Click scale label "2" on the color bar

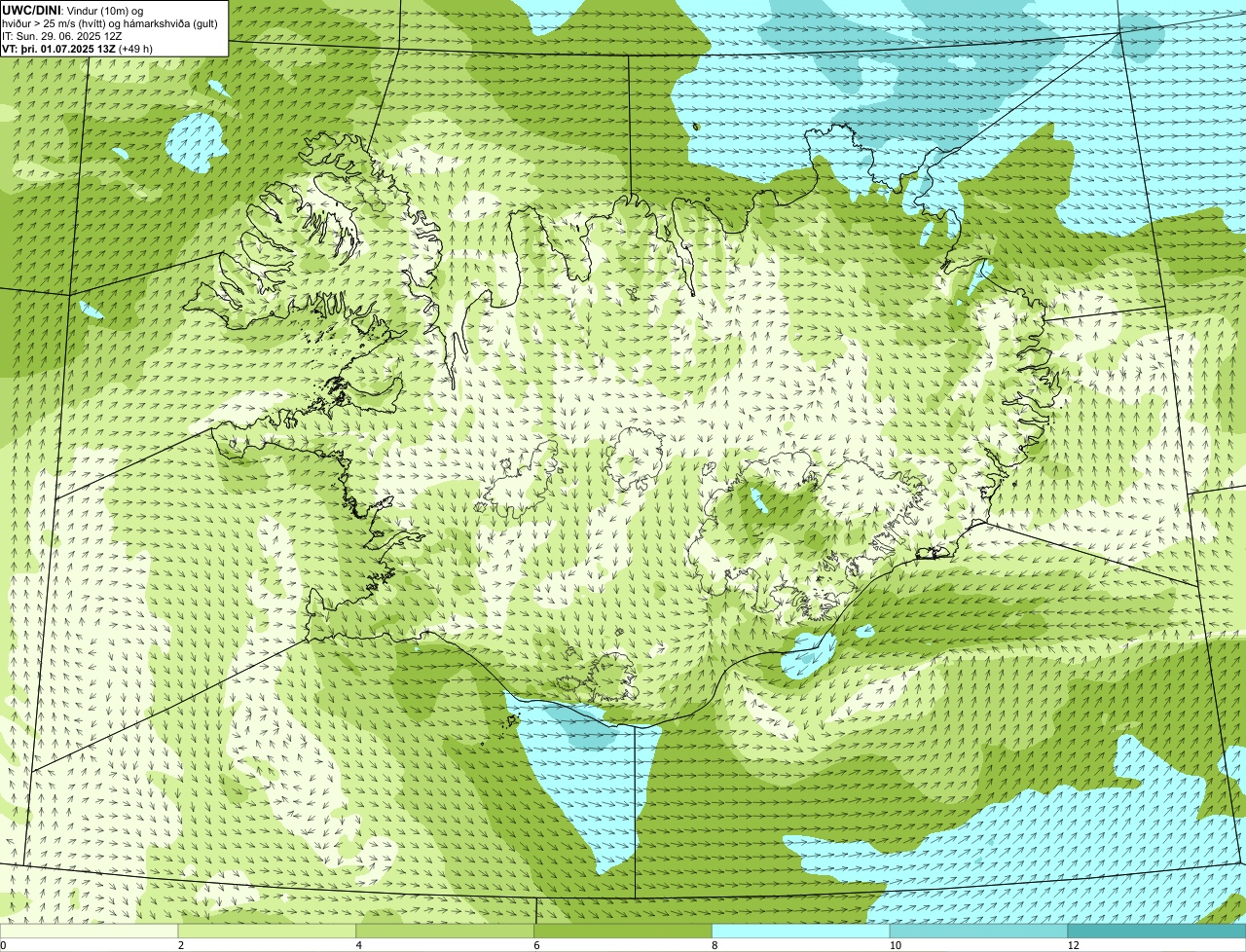click(x=181, y=945)
